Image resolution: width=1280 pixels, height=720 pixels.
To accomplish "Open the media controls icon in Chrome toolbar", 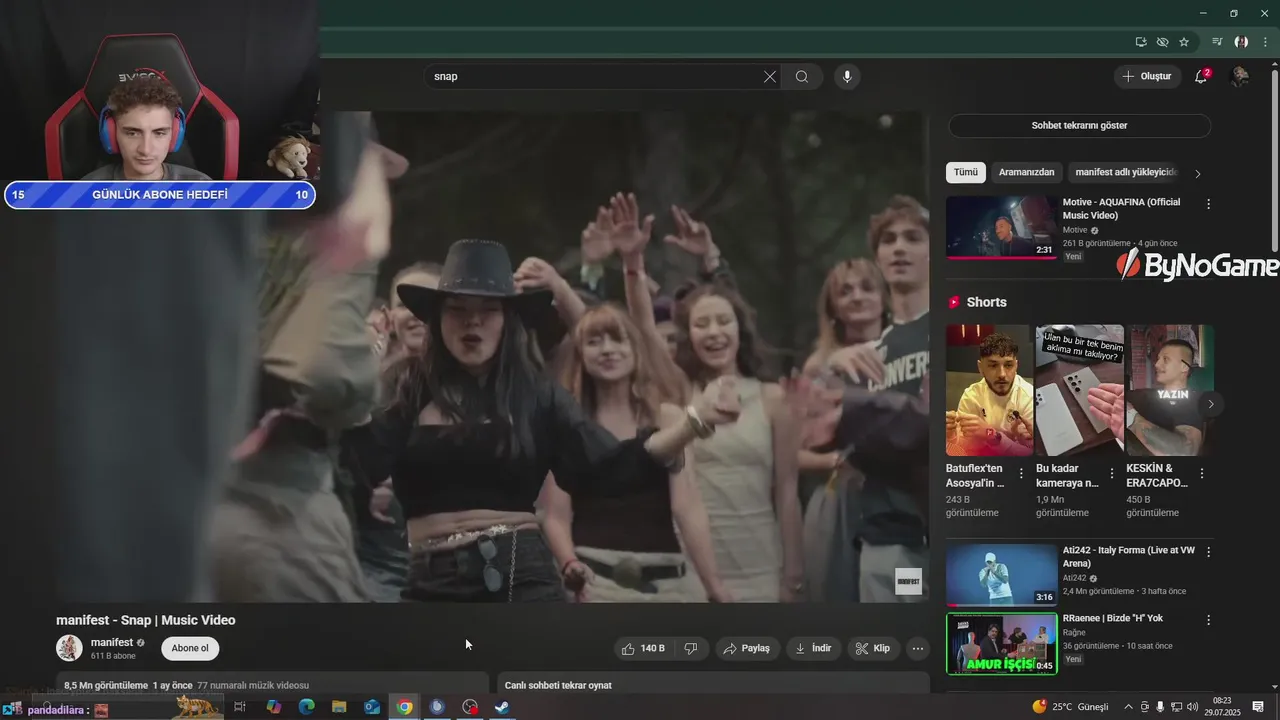I will click(1217, 42).
